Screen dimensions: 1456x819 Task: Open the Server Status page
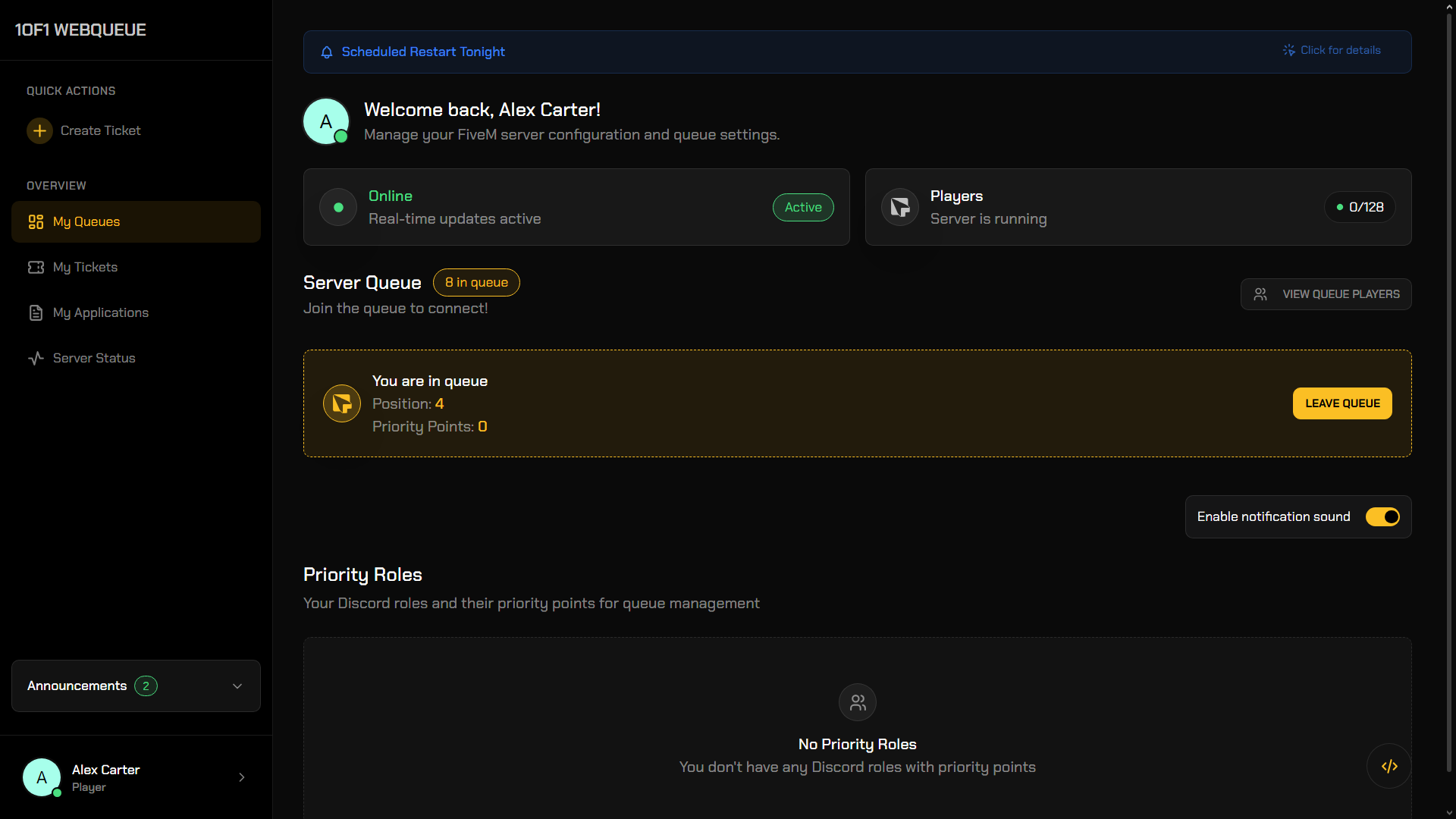coord(136,358)
